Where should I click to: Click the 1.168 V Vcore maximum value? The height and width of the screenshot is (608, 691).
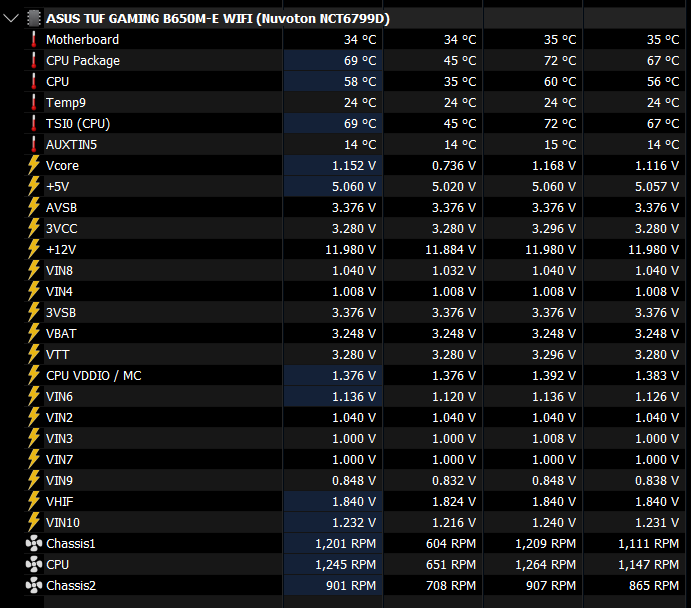point(554,165)
